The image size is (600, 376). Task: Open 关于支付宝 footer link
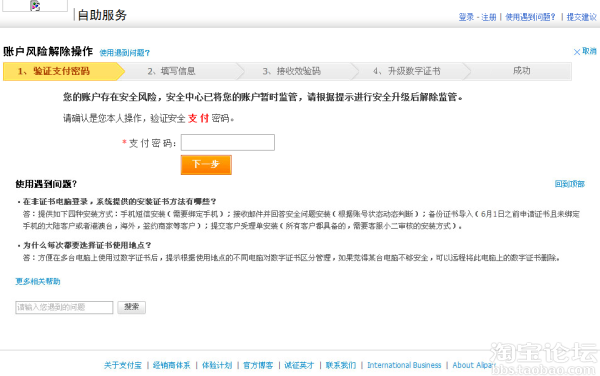[x=123, y=365]
